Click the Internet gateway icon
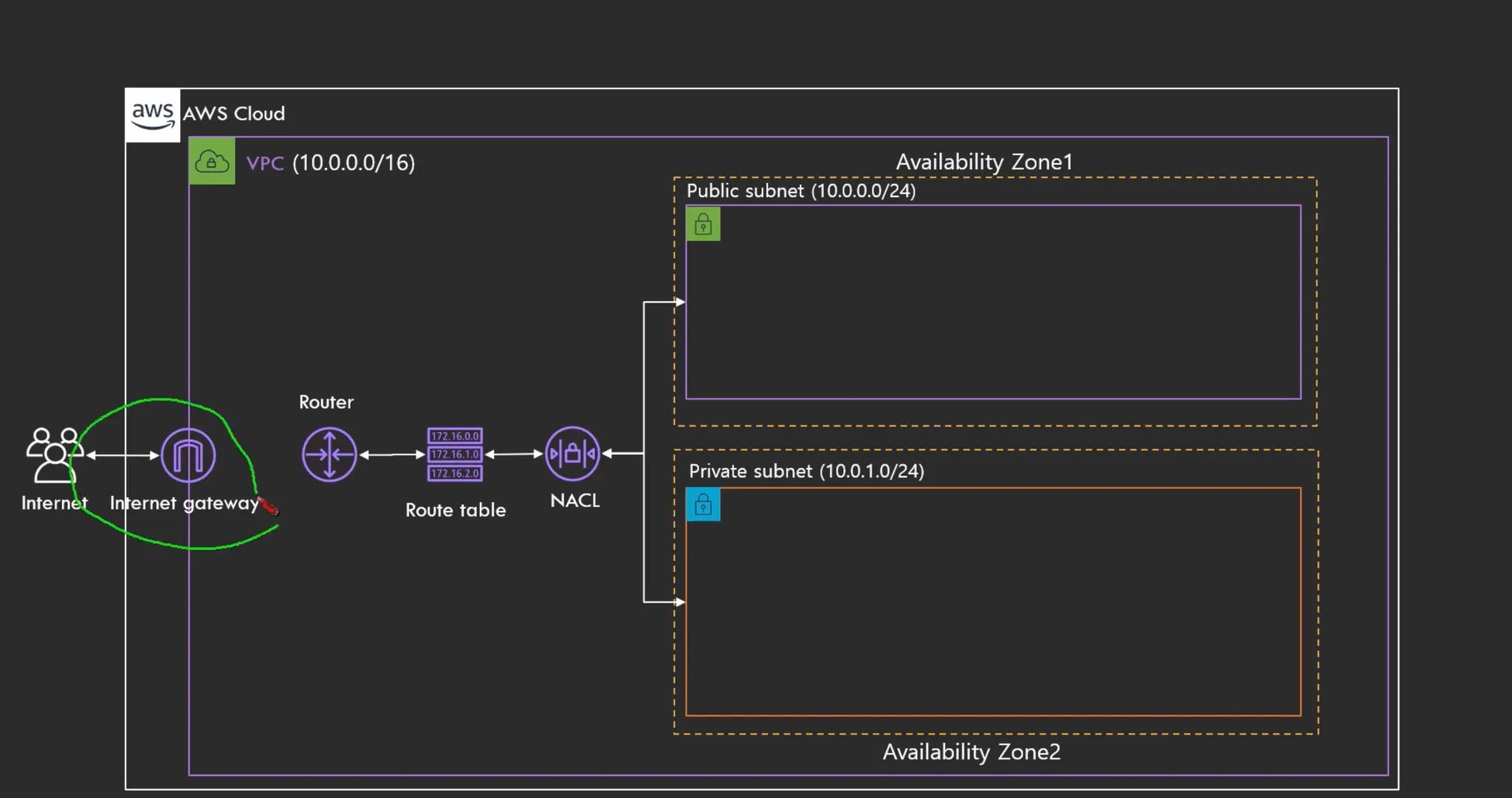 pyautogui.click(x=188, y=455)
